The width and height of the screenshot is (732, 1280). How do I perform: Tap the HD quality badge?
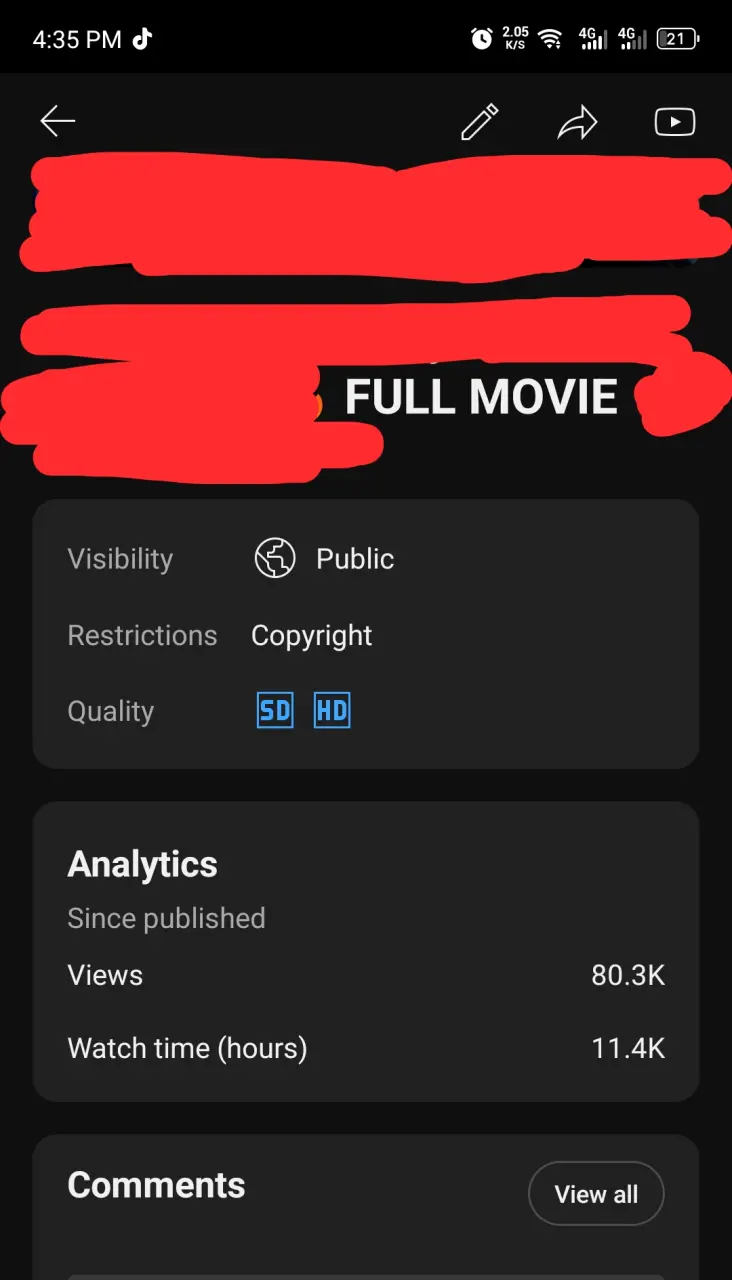coord(332,711)
